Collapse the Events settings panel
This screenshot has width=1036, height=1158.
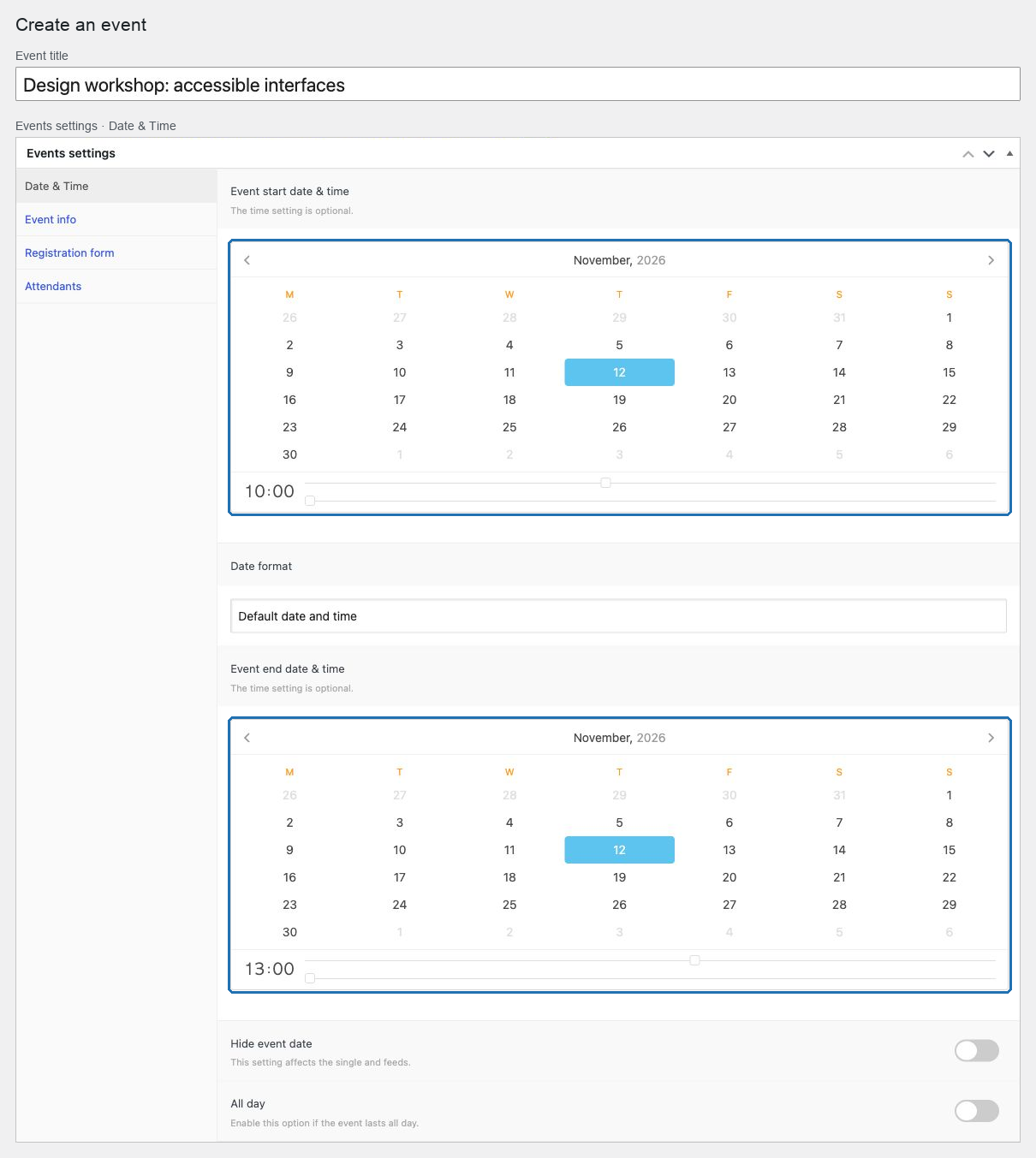1010,154
